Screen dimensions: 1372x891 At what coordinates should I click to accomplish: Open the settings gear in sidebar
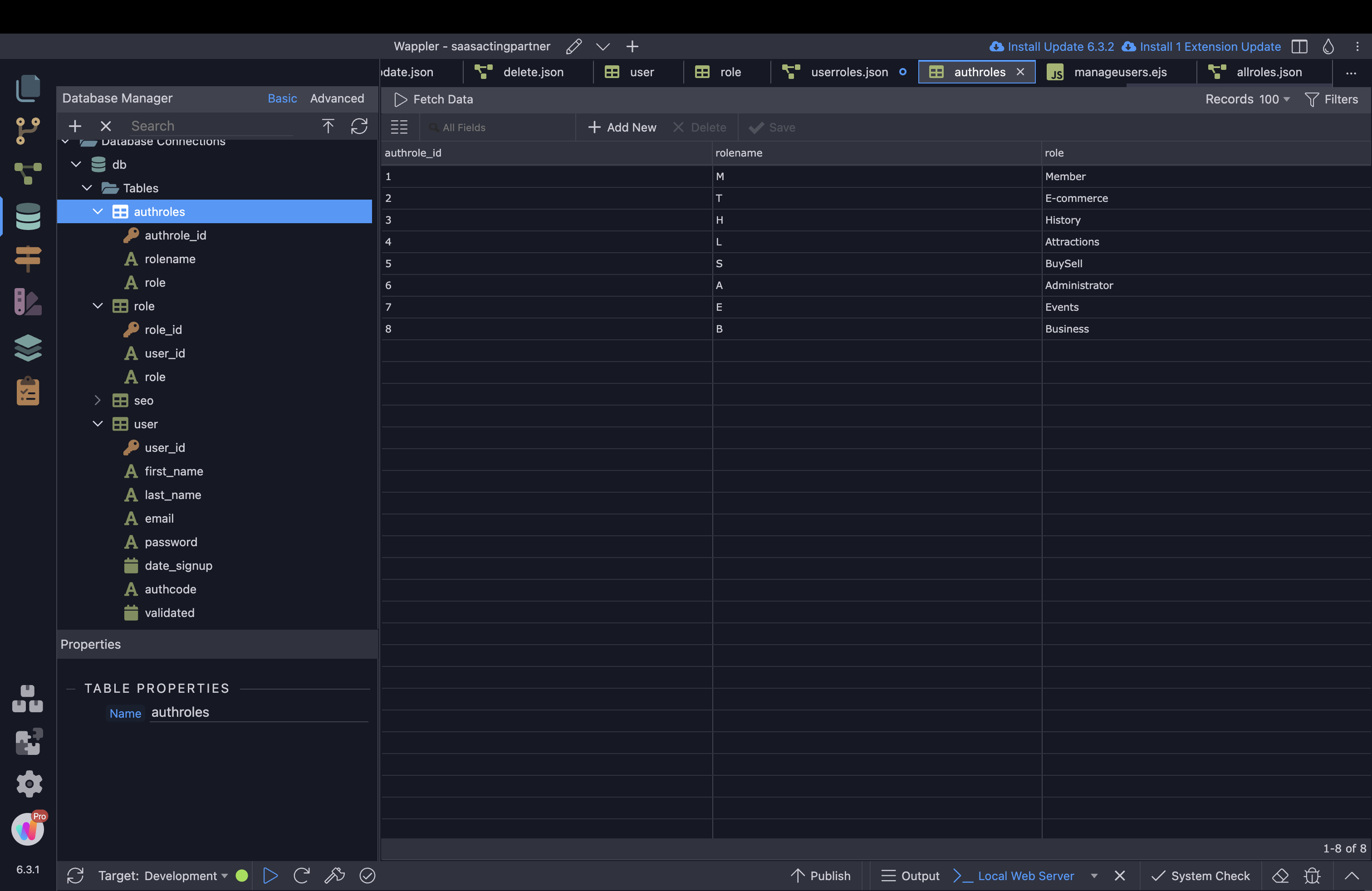point(29,784)
